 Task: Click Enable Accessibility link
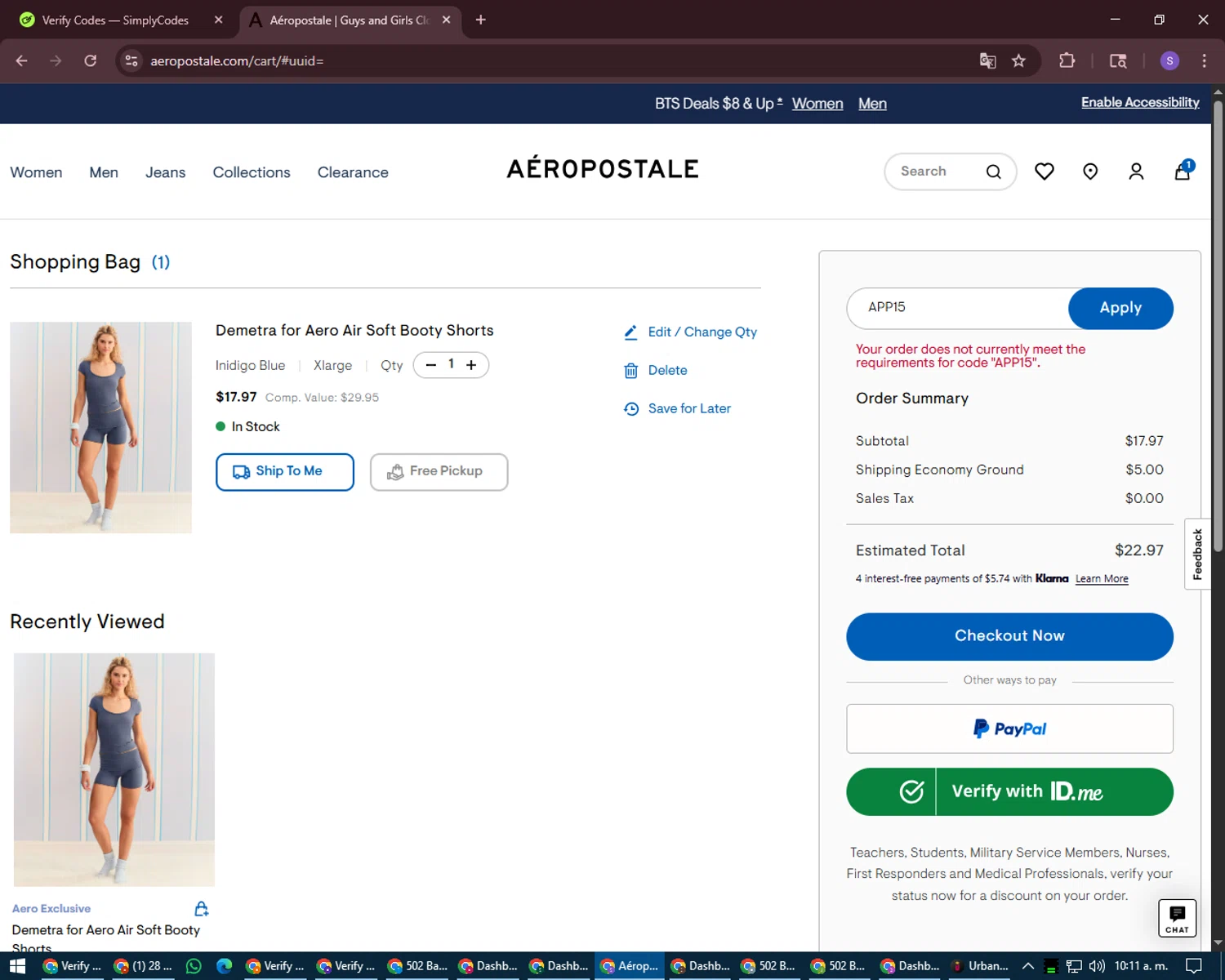(x=1140, y=102)
